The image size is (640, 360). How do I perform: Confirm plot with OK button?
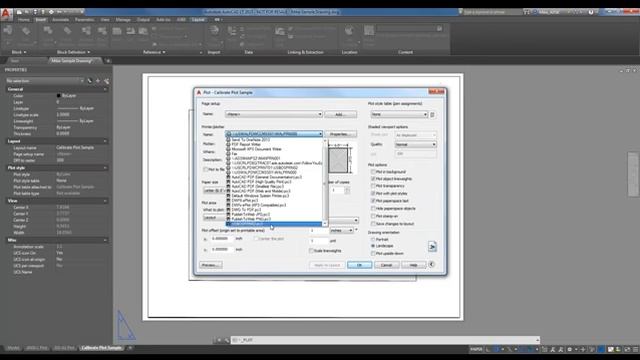[x=360, y=265]
